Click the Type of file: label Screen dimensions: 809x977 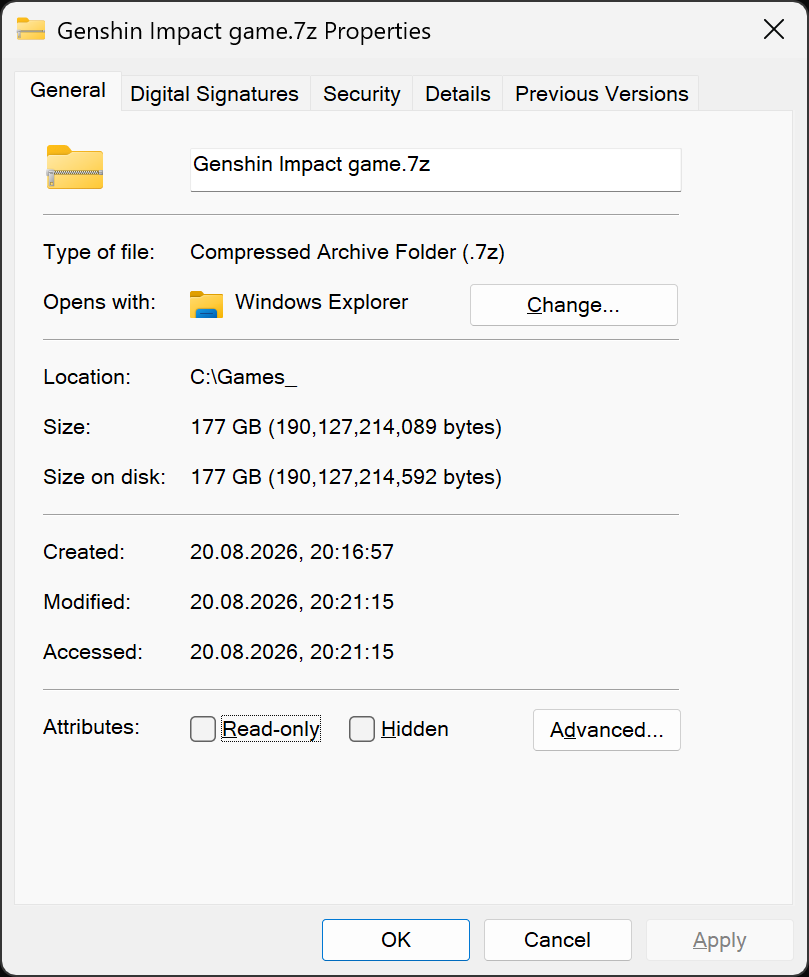tap(98, 252)
